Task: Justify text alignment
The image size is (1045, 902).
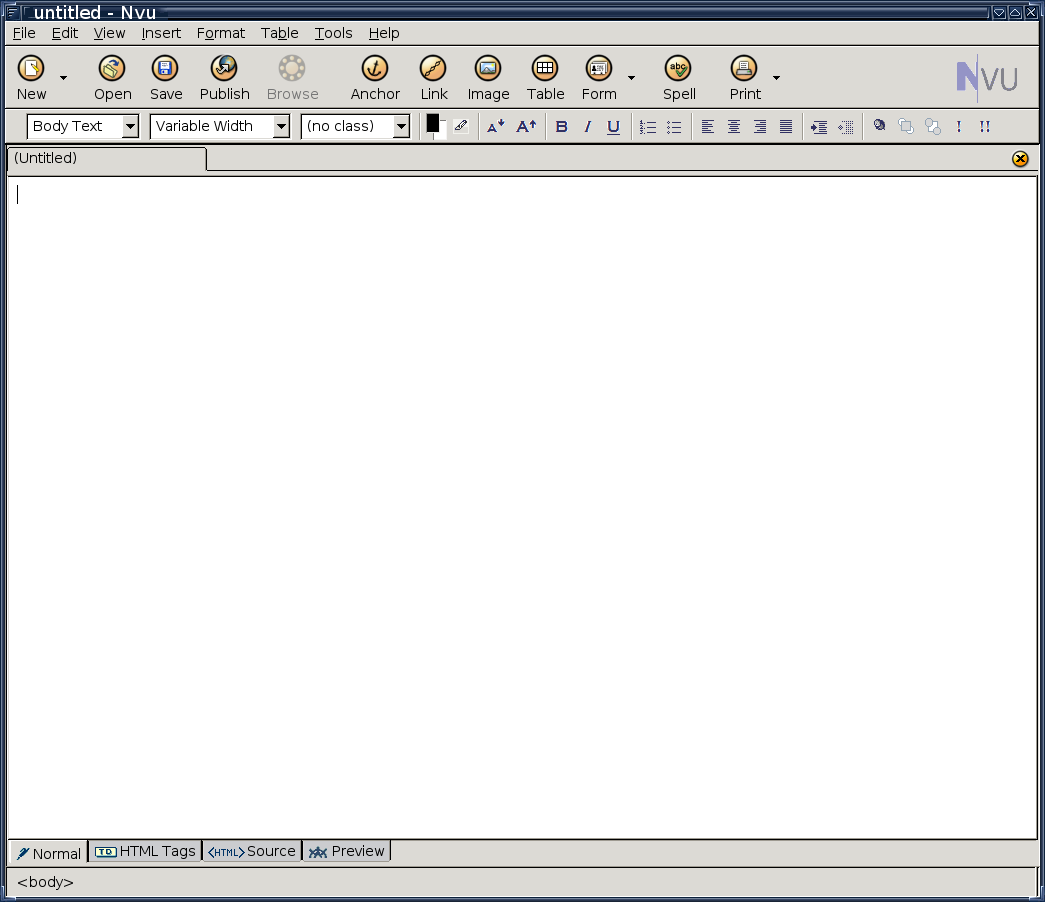Action: 786,127
